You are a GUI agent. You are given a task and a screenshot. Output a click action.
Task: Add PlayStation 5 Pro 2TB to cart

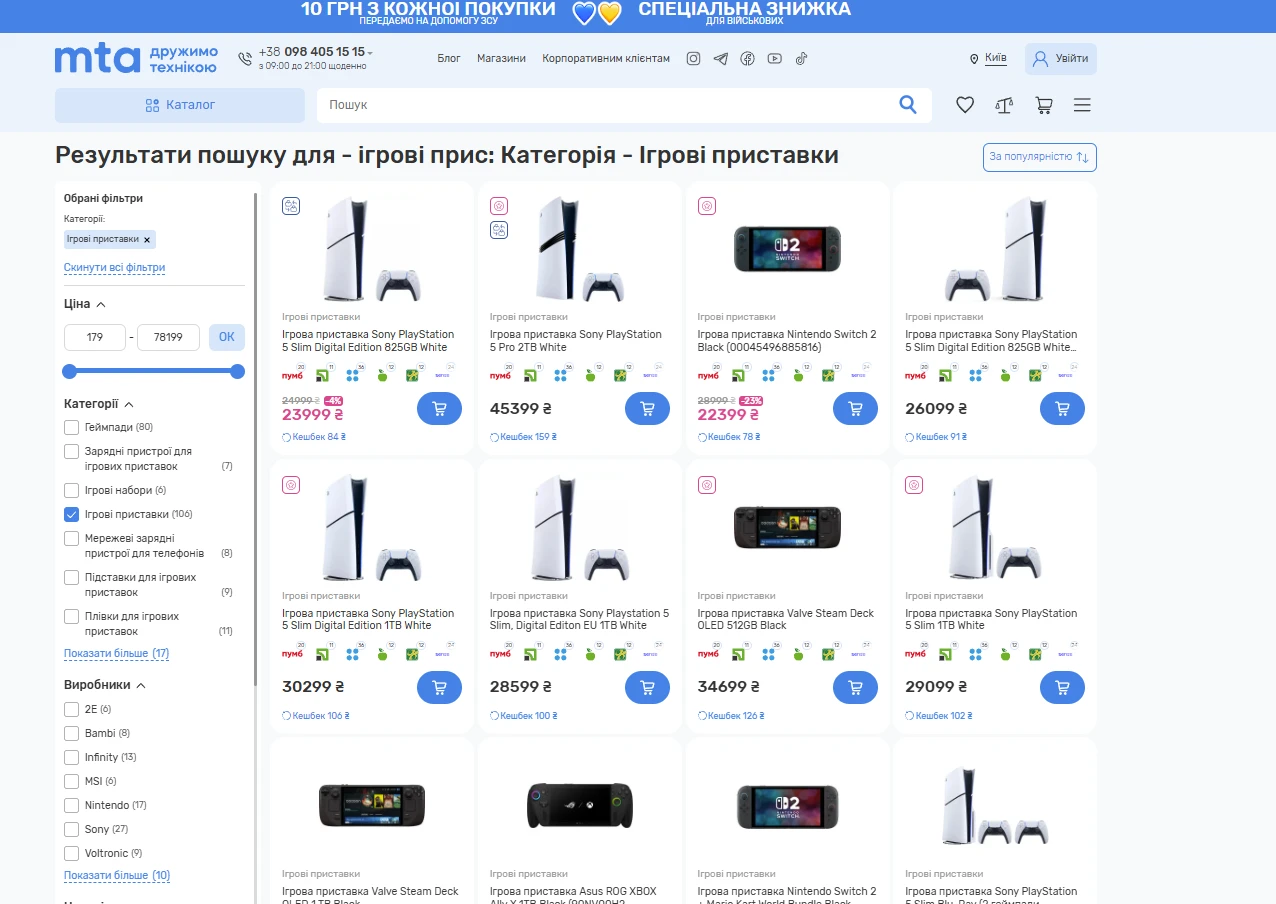647,408
